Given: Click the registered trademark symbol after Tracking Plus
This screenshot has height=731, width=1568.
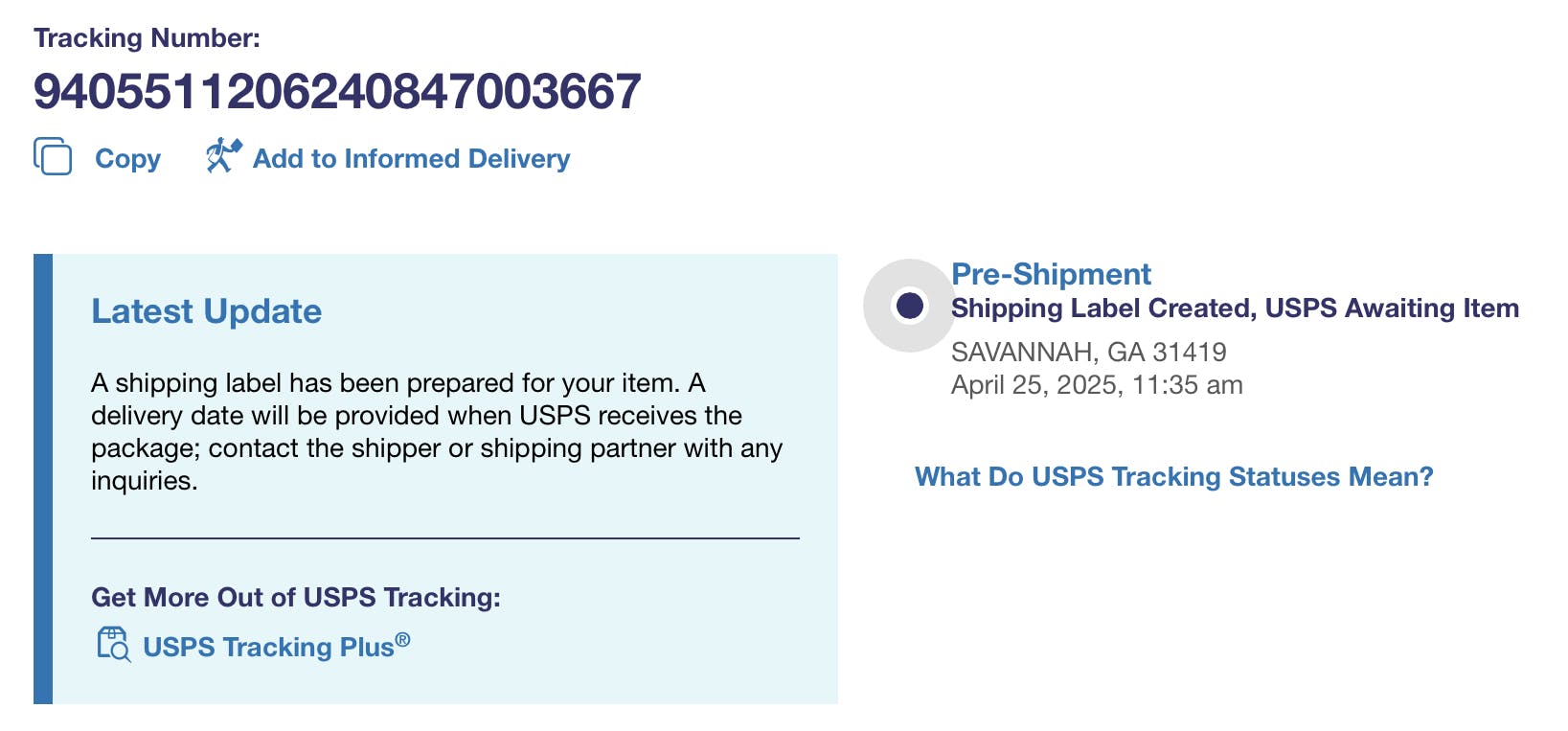Looking at the screenshot, I should coord(403,639).
